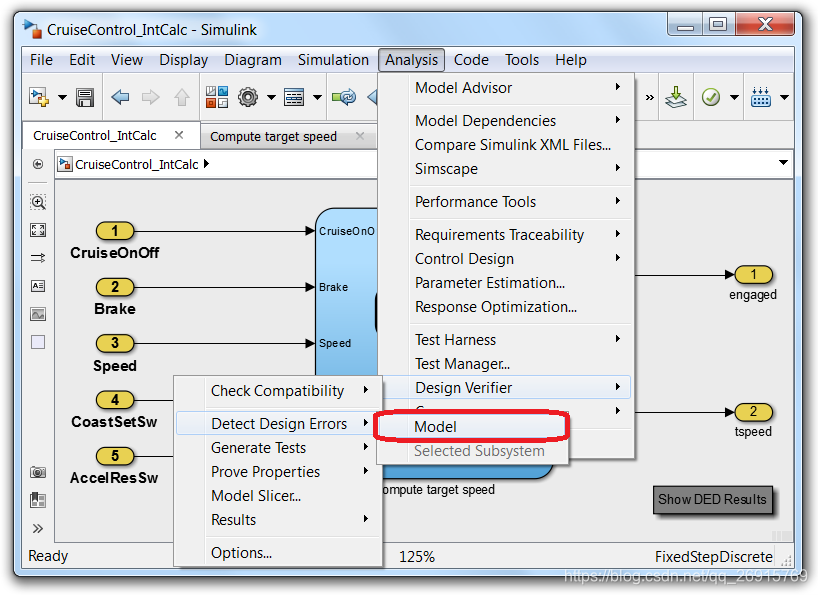Click the Forward navigation arrow
The height and width of the screenshot is (595, 818).
coord(151,97)
